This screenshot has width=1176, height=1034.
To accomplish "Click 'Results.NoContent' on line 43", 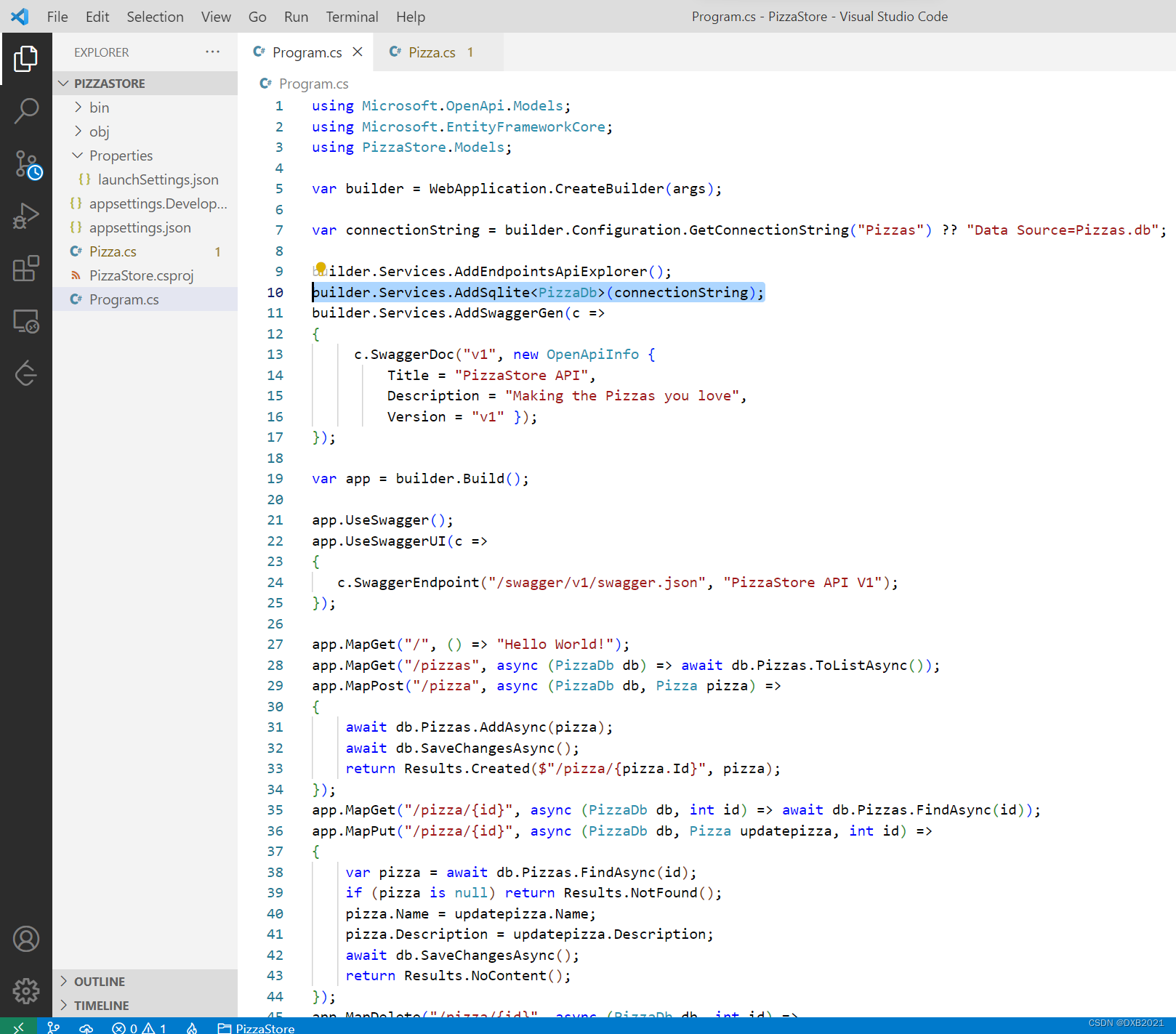I will (475, 976).
